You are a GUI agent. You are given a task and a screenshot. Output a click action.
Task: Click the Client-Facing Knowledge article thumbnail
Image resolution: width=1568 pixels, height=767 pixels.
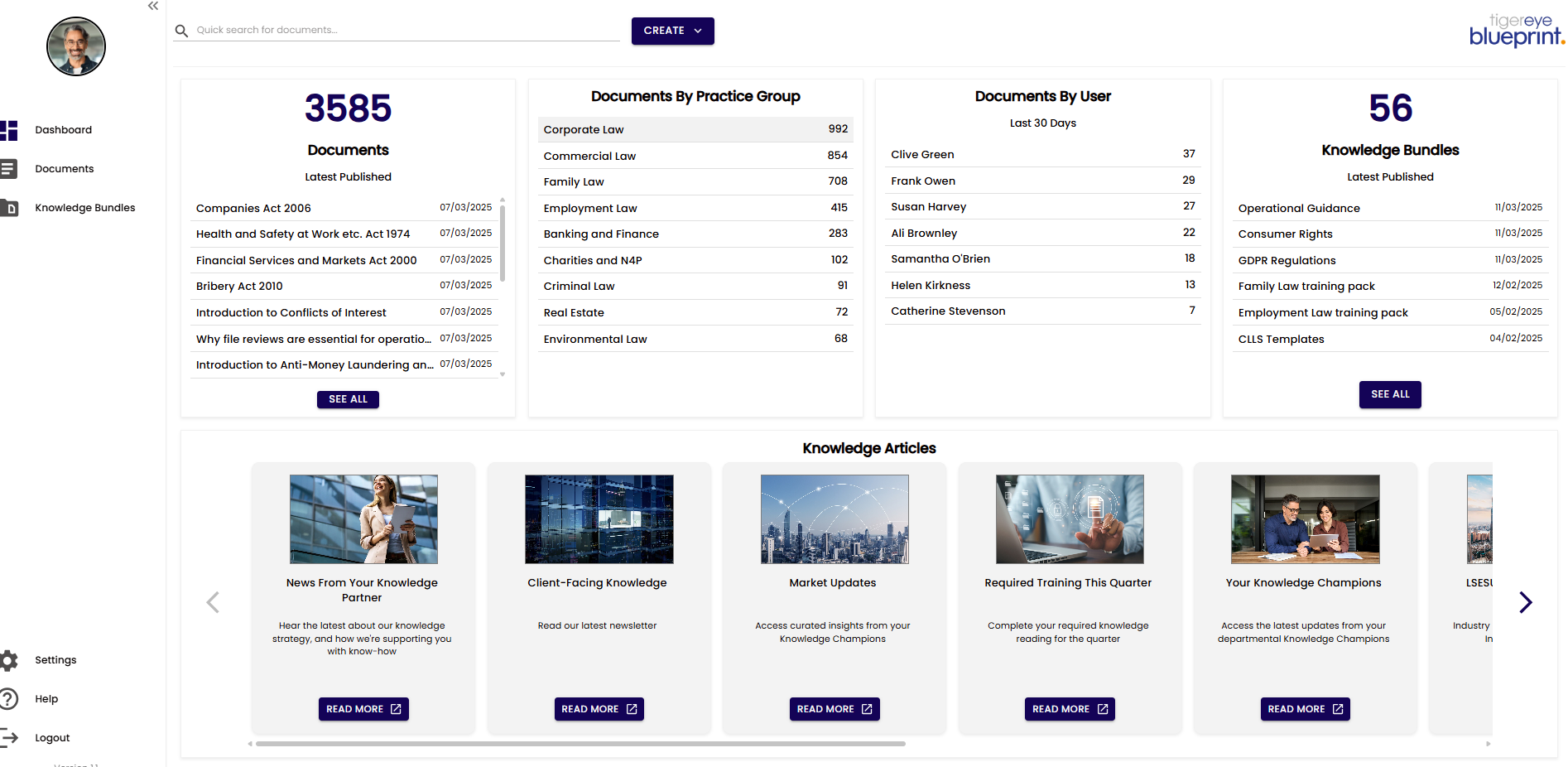(599, 519)
